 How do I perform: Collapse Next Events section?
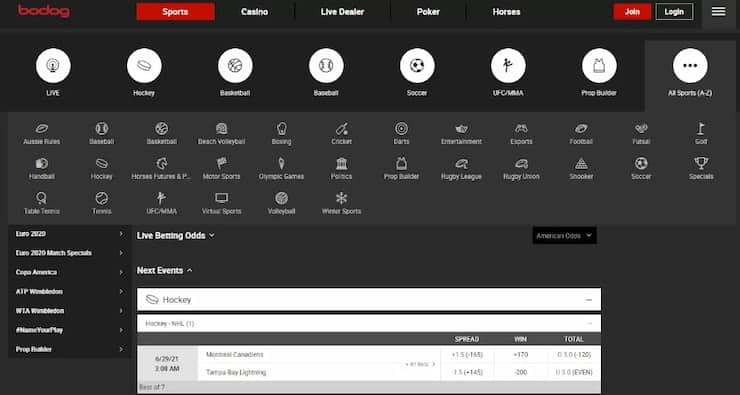click(165, 270)
